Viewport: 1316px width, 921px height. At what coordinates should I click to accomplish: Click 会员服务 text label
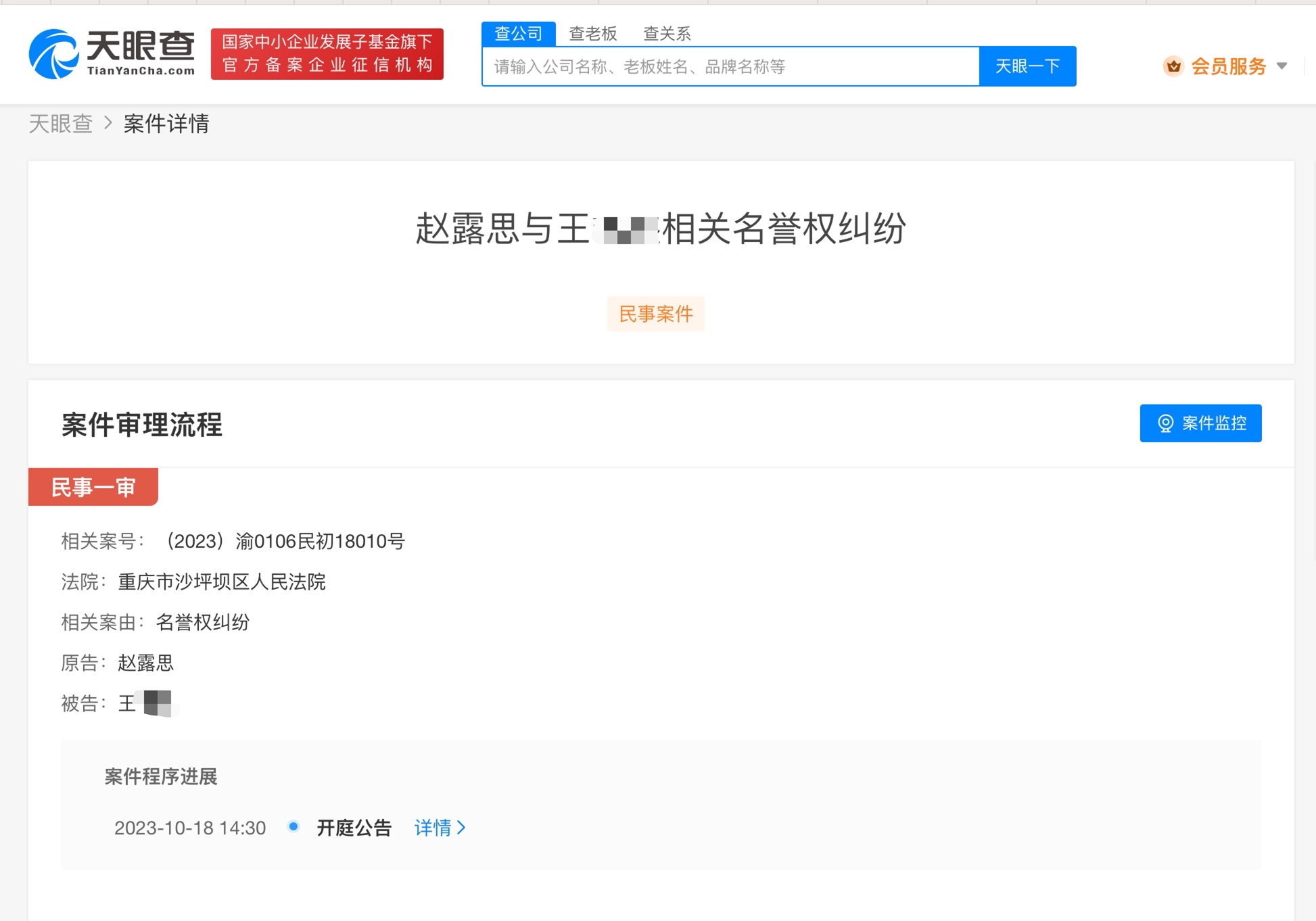click(1228, 66)
